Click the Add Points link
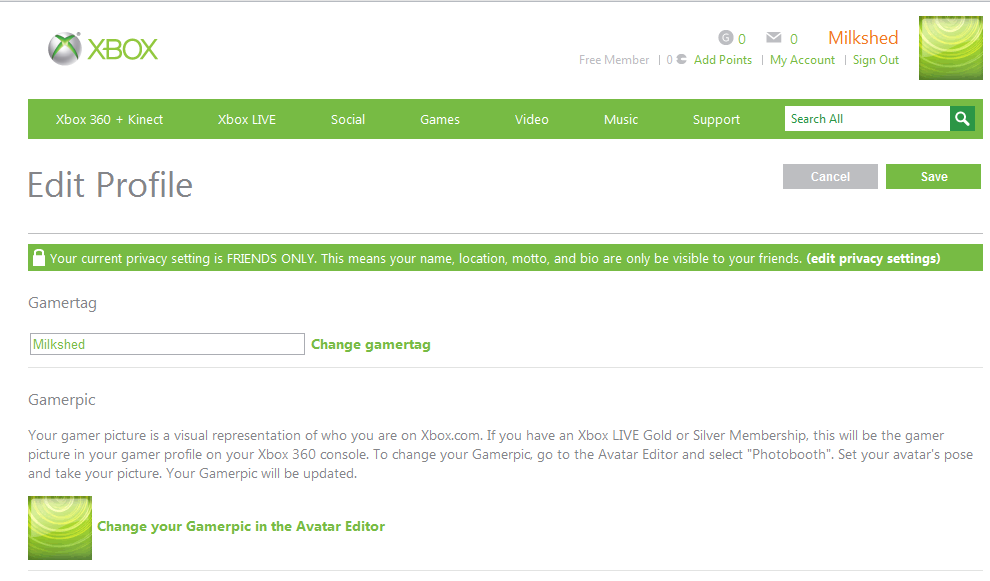 coord(723,60)
